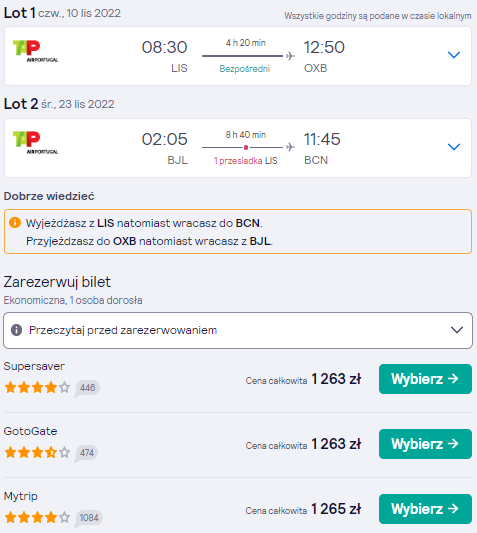This screenshot has width=477, height=533.
Task: Select the Mytrip offer with Wybierz
Action: coord(425,509)
